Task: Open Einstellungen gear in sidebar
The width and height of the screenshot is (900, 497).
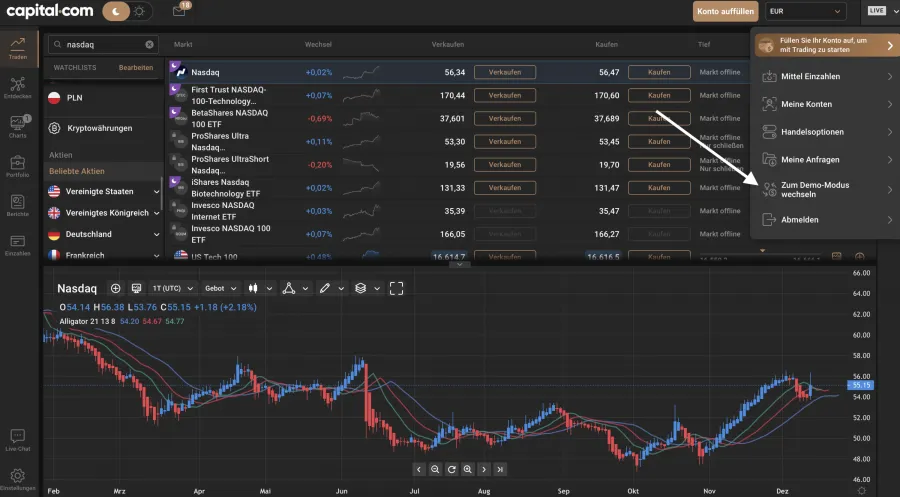Action: 17,479
